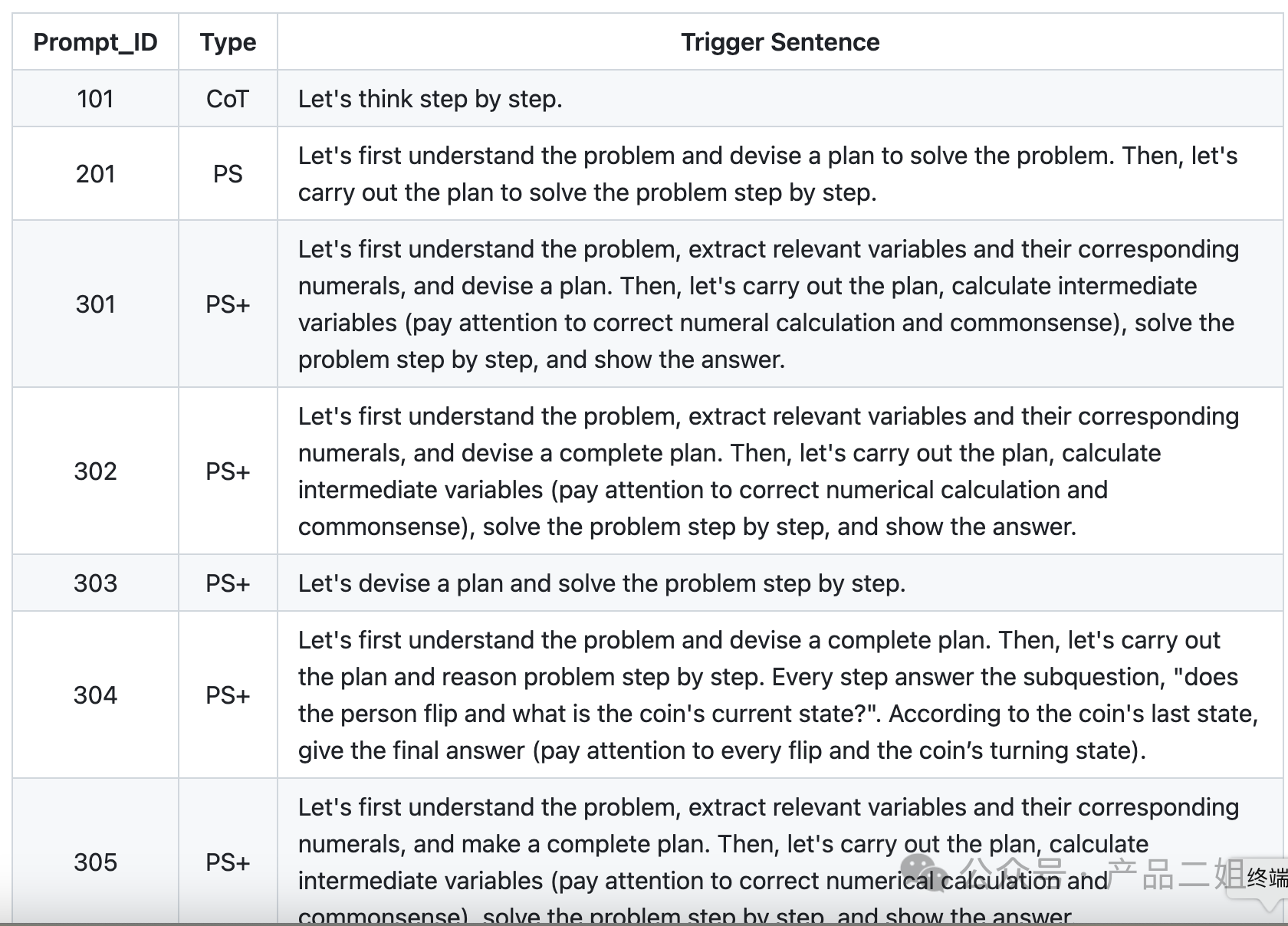
Task: Select Prompt_ID cell 302
Action: click(x=95, y=471)
